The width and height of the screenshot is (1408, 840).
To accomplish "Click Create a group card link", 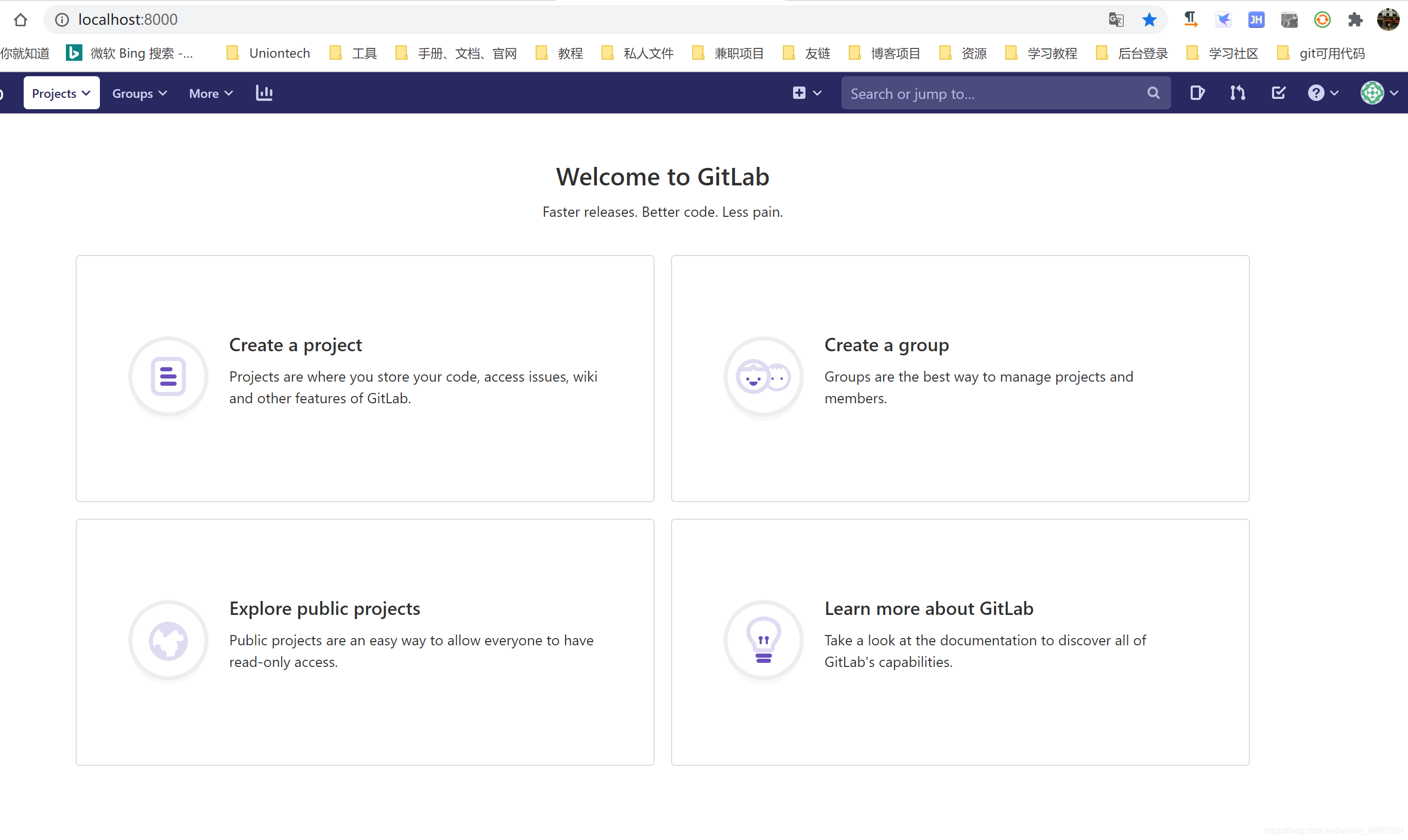I will 960,378.
